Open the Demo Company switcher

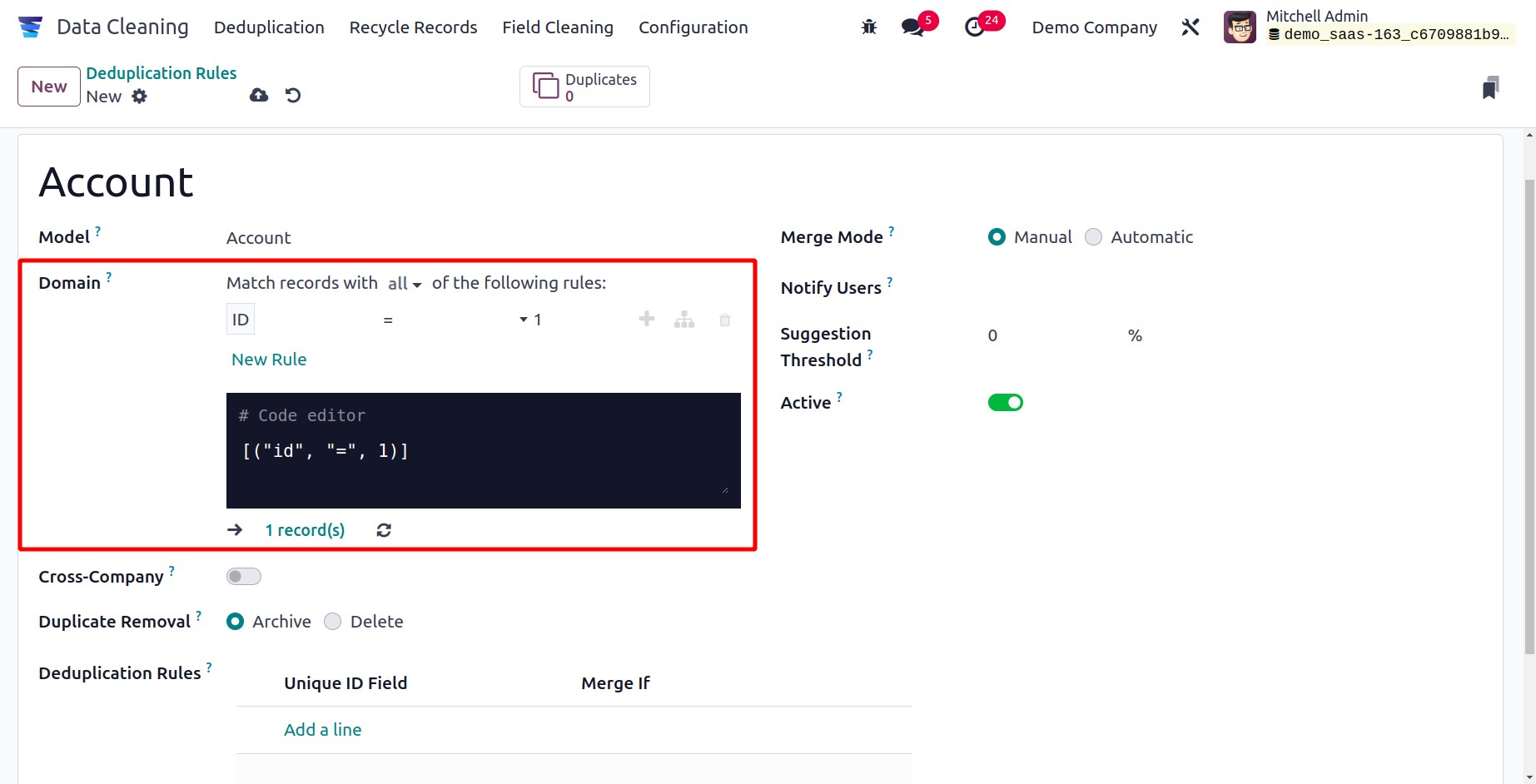point(1094,27)
